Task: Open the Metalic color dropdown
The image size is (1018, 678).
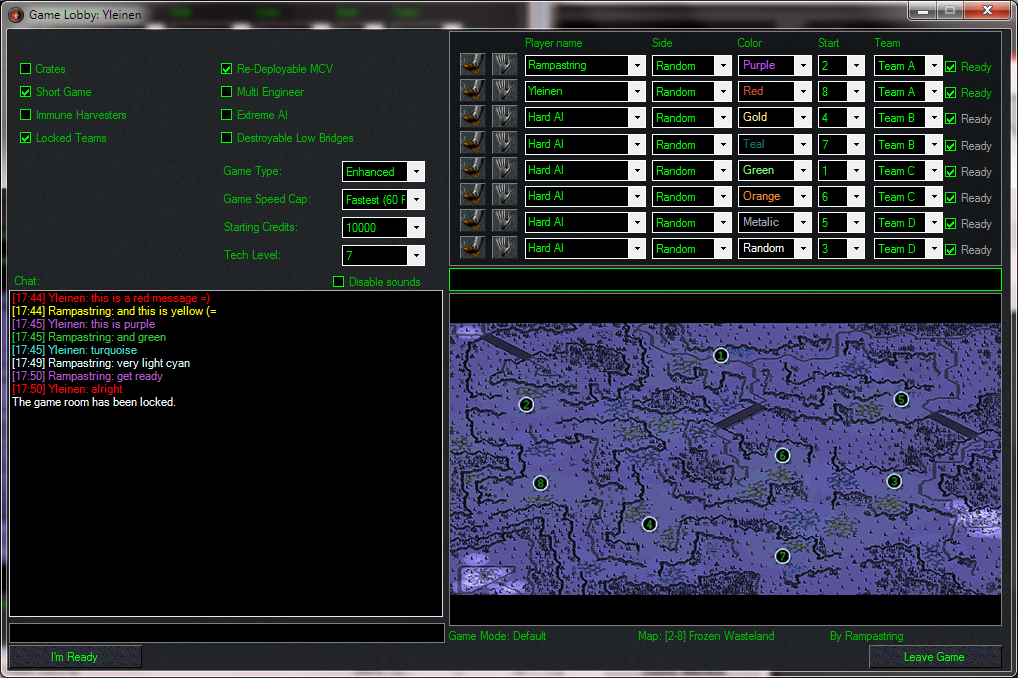Action: click(x=775, y=222)
